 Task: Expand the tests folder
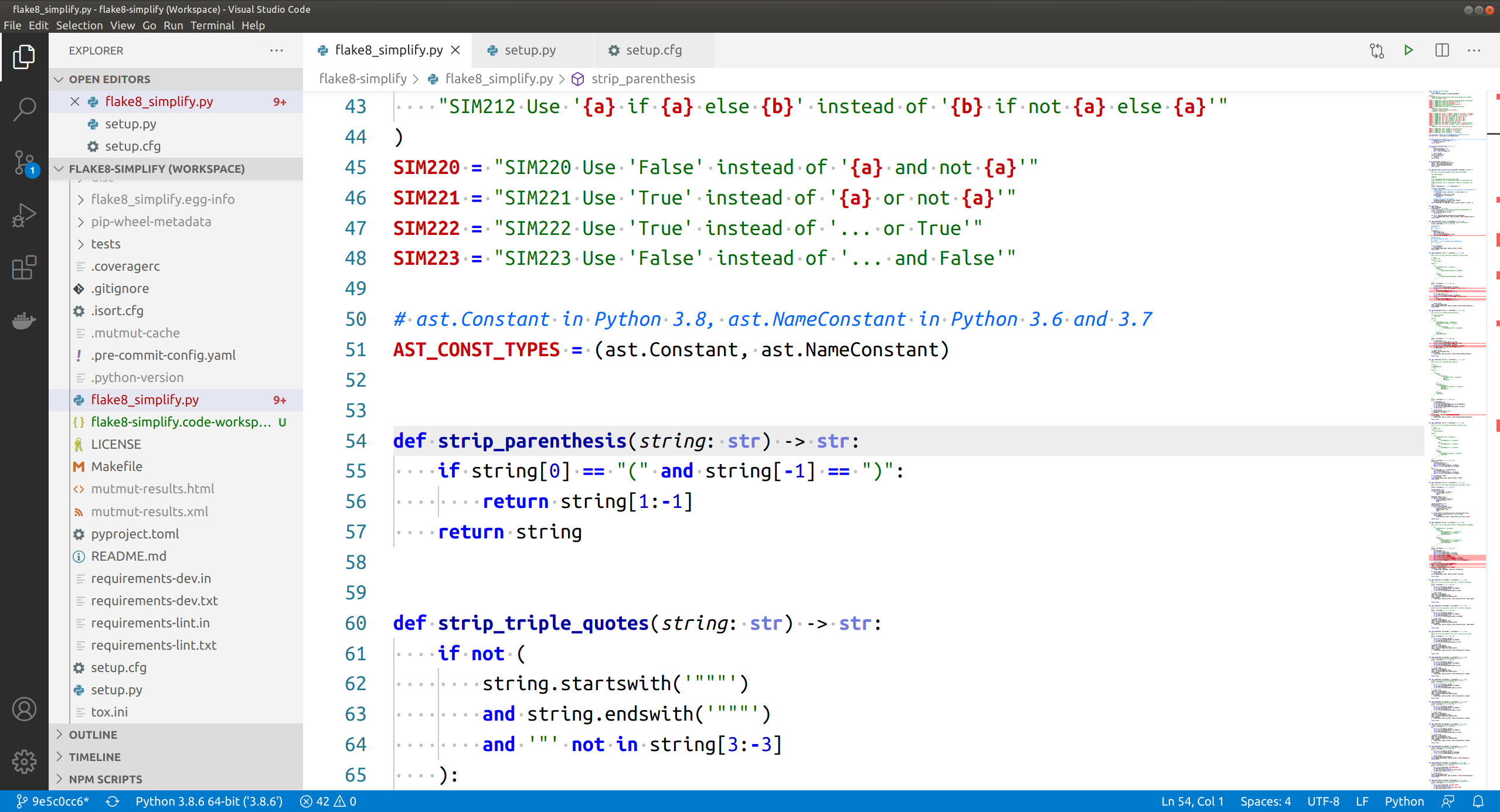(x=106, y=244)
